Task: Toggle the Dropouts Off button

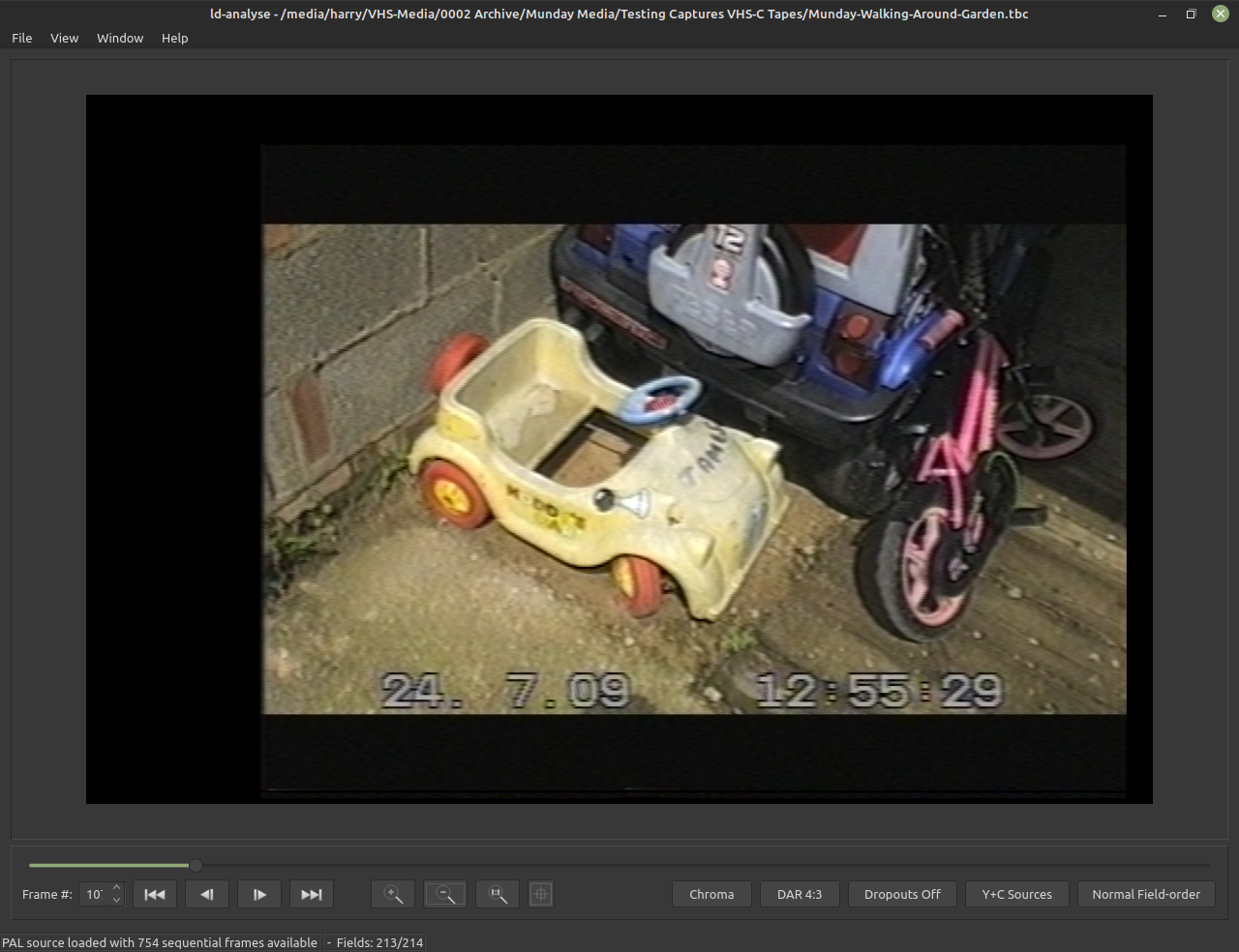Action: point(902,894)
